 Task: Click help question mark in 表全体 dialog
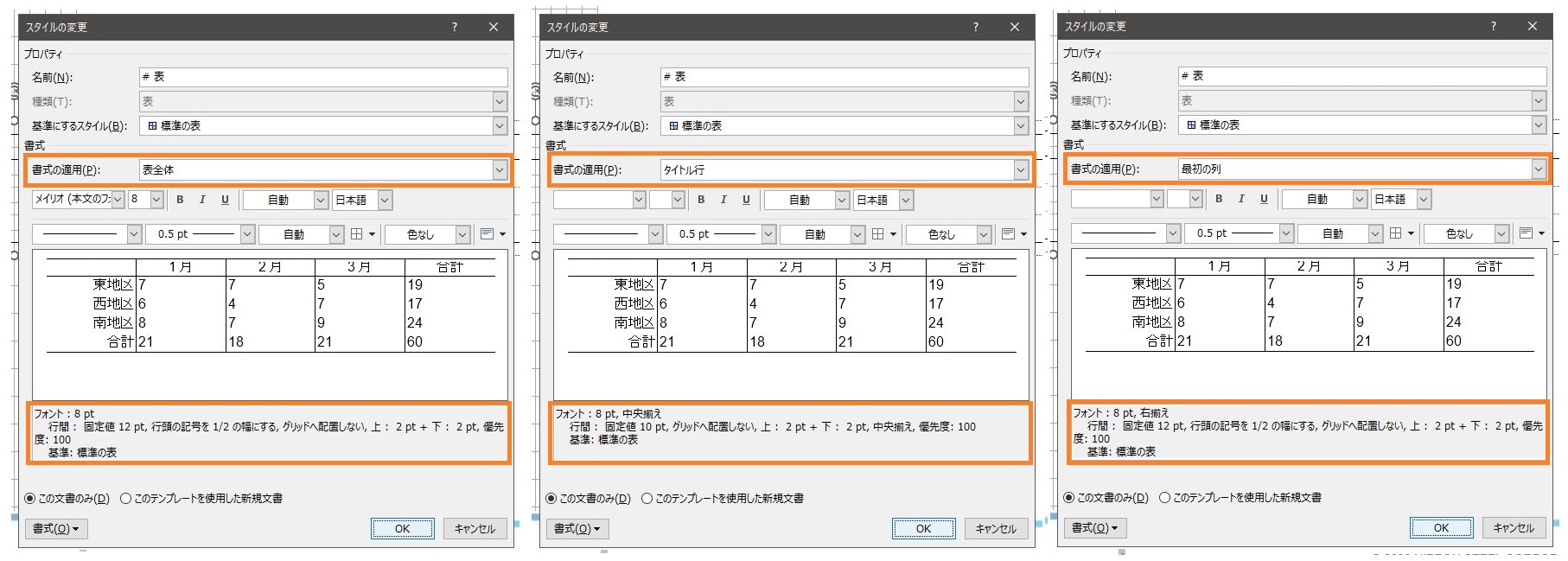(x=455, y=27)
